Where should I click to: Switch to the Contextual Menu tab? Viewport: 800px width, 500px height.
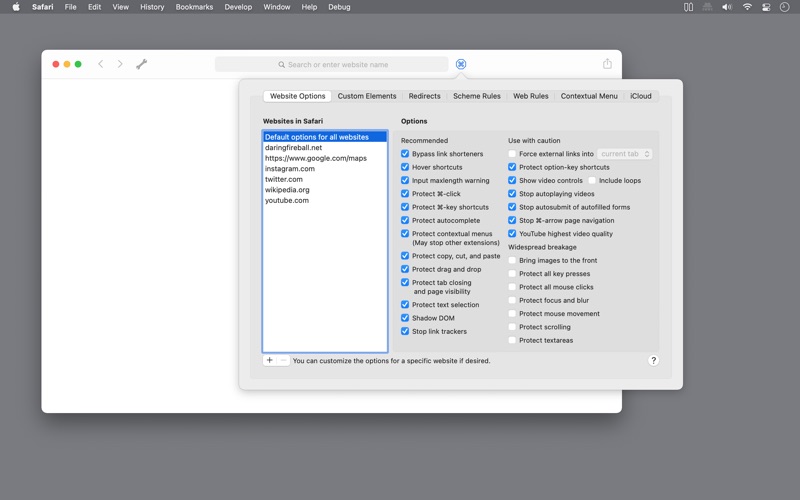tap(589, 96)
